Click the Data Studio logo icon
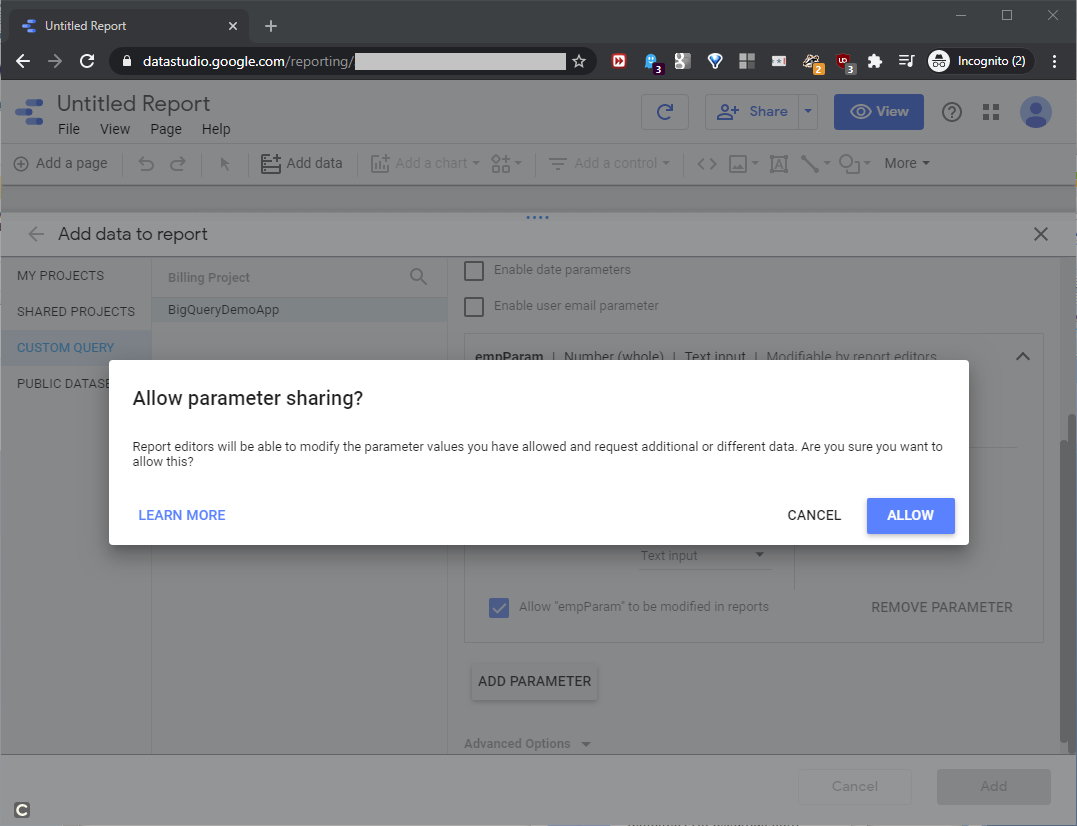1077x826 pixels. (29, 111)
